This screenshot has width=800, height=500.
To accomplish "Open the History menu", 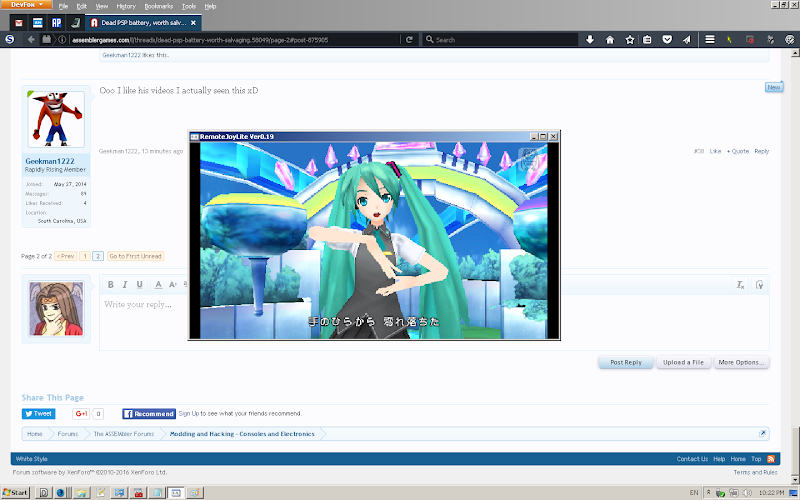I will (x=126, y=6).
